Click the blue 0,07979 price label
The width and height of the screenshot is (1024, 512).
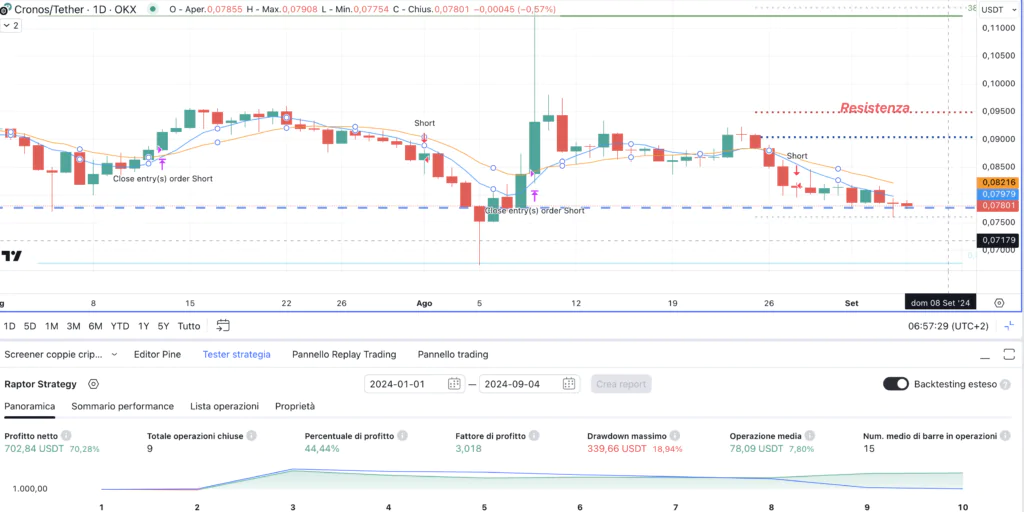tap(997, 195)
